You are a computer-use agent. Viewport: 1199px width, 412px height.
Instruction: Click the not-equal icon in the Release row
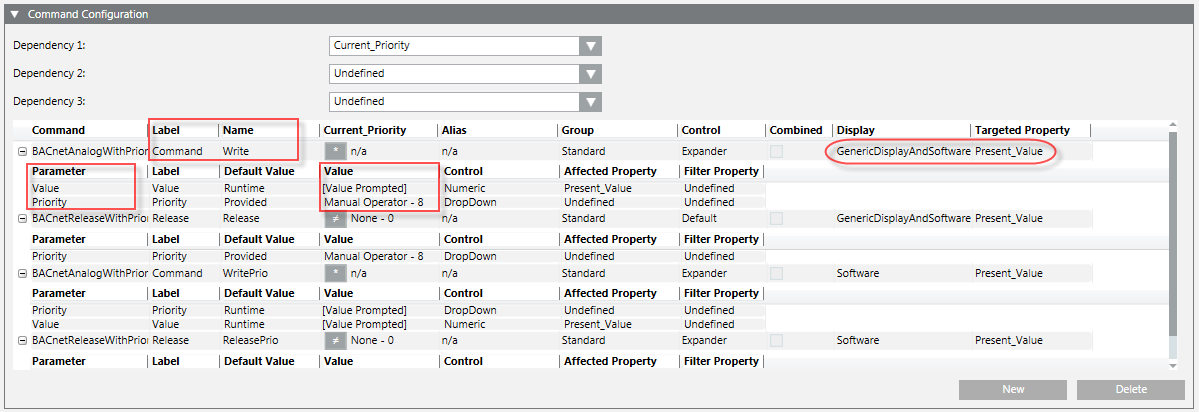click(x=335, y=219)
